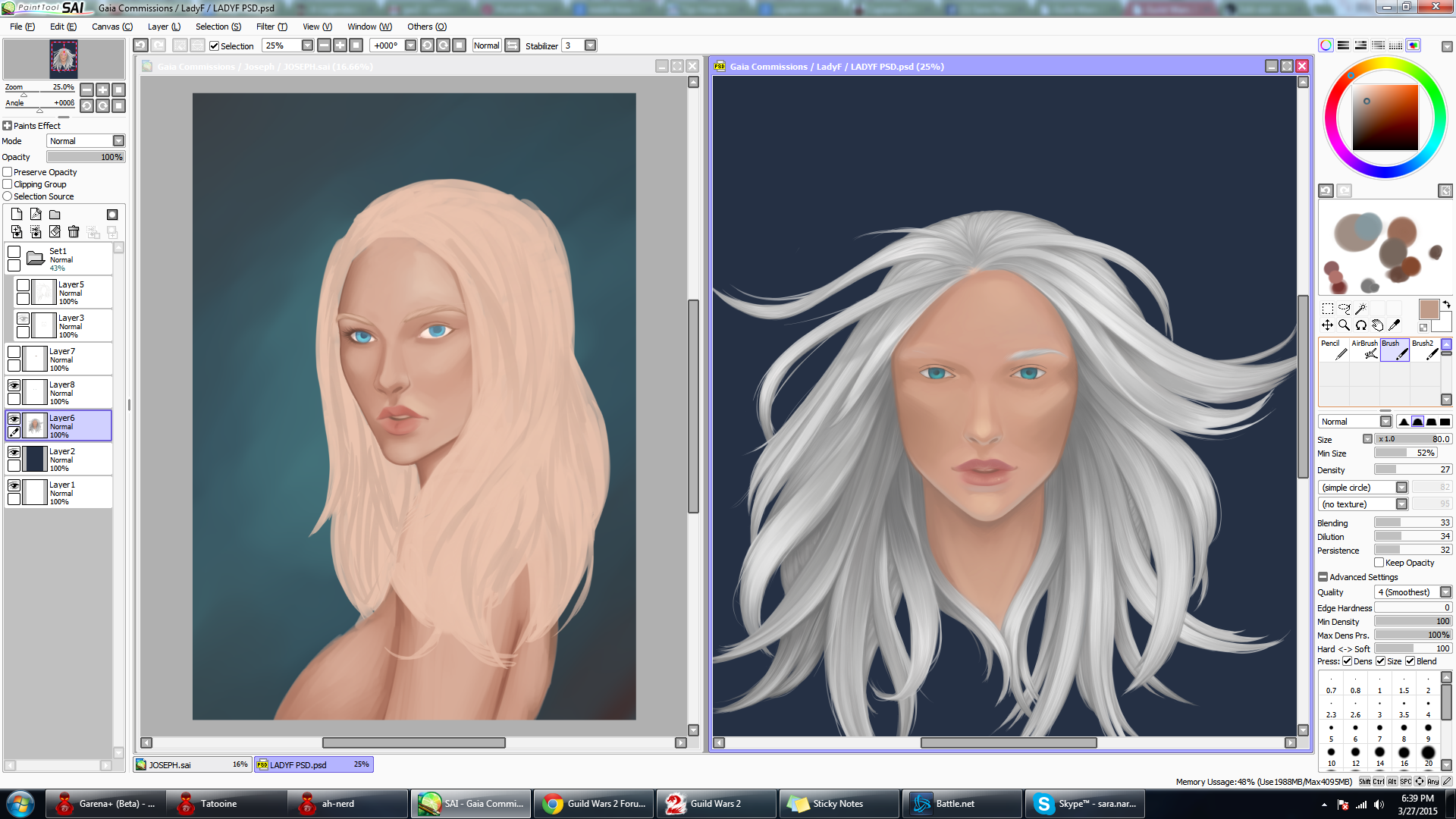Select the Zoom magnifier tool
Viewport: 1456px width, 819px height.
point(1344,325)
